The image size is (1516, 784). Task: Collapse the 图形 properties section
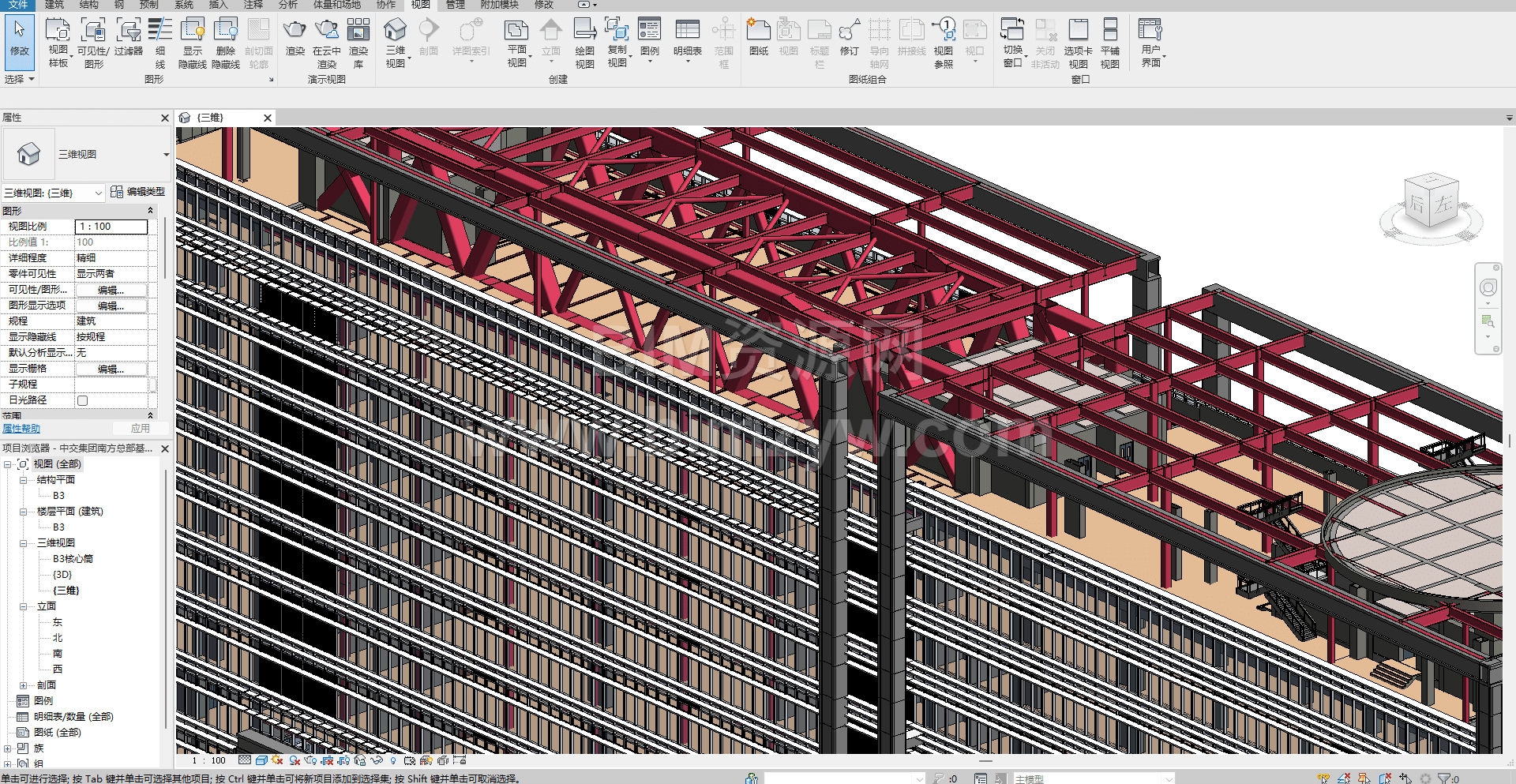150,211
